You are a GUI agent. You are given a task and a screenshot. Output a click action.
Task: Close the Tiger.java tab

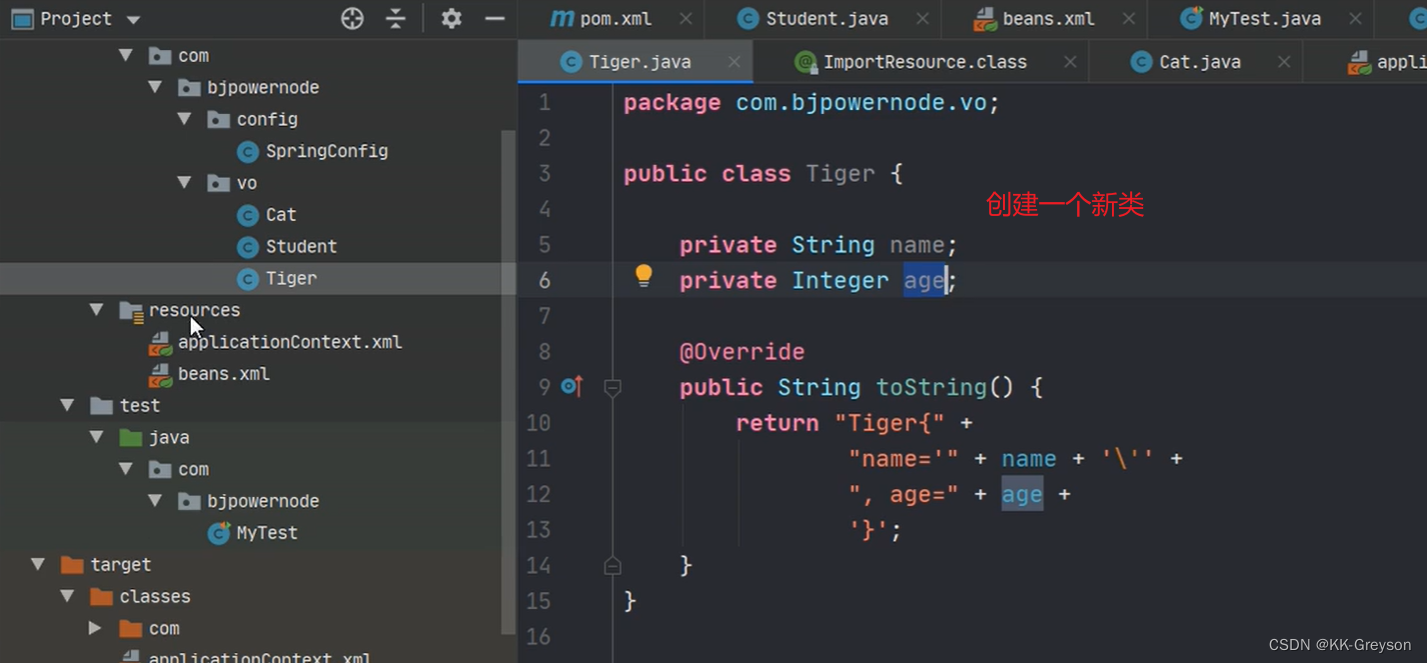(x=734, y=62)
